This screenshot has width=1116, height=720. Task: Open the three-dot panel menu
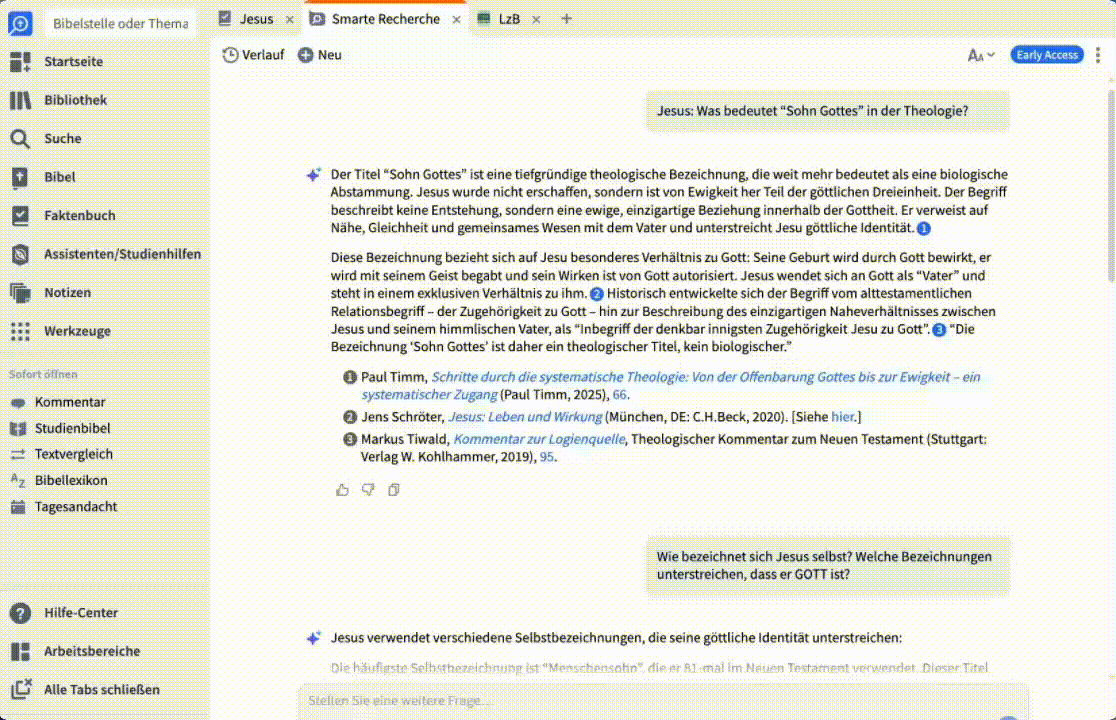click(x=1098, y=55)
